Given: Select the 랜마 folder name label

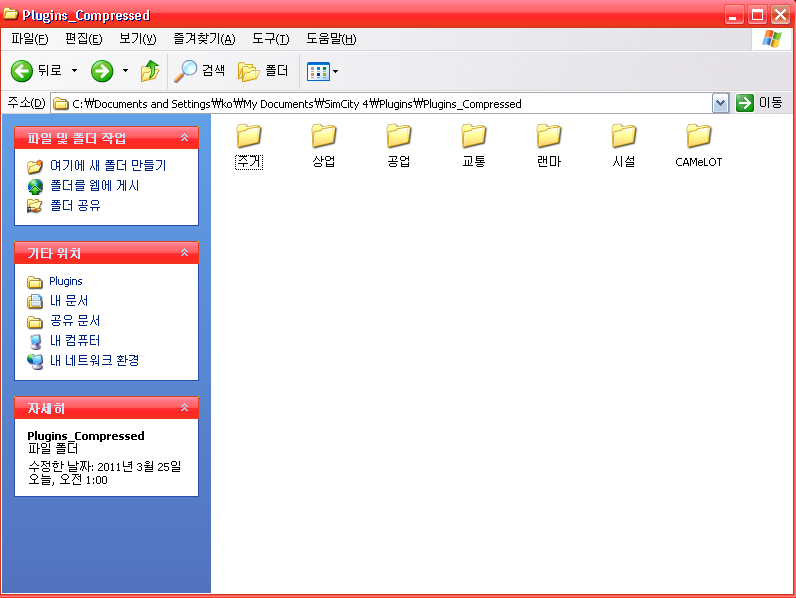Looking at the screenshot, I should (x=549, y=162).
